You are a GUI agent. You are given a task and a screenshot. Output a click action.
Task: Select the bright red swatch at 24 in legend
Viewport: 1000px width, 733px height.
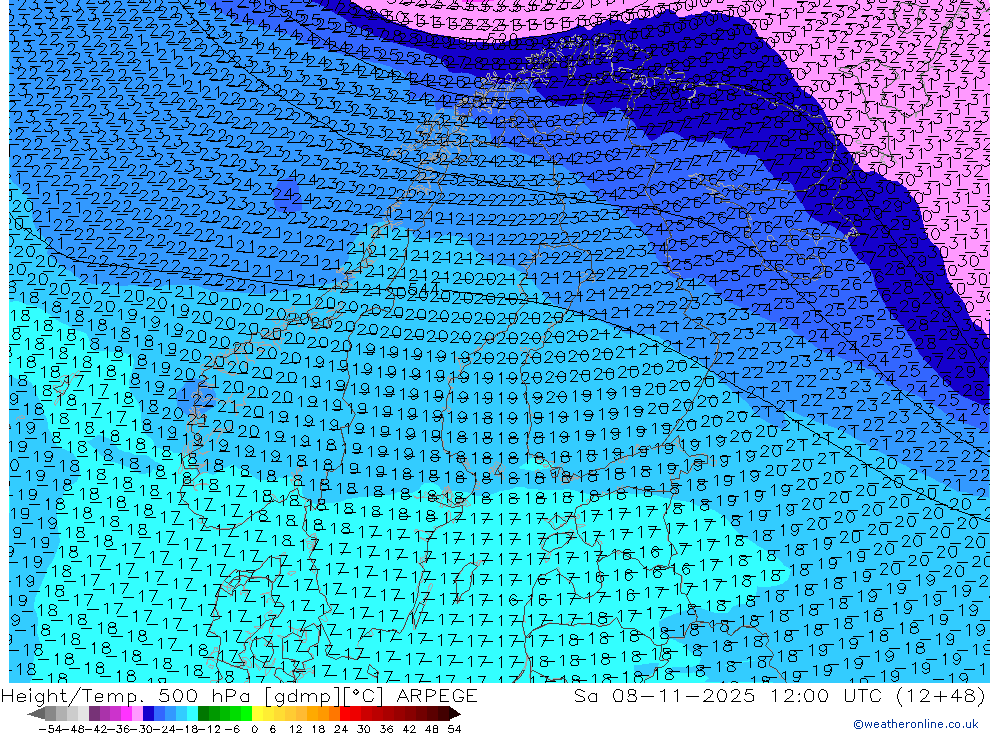(345, 714)
